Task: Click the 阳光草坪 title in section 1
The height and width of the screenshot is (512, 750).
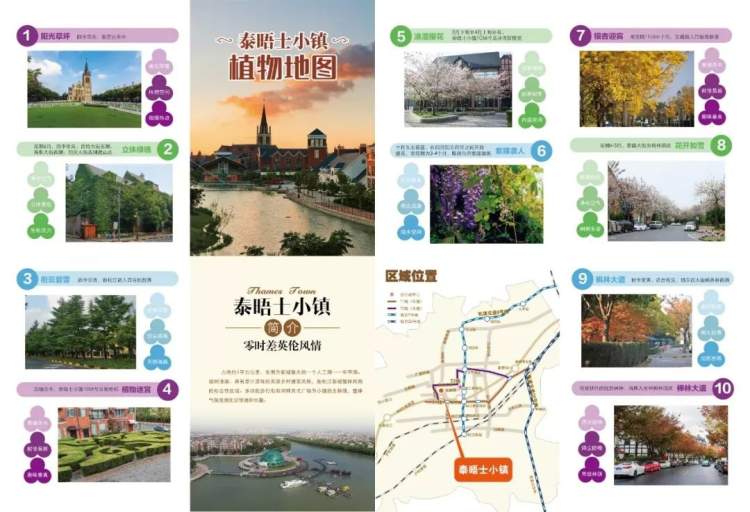Action: (x=55, y=36)
